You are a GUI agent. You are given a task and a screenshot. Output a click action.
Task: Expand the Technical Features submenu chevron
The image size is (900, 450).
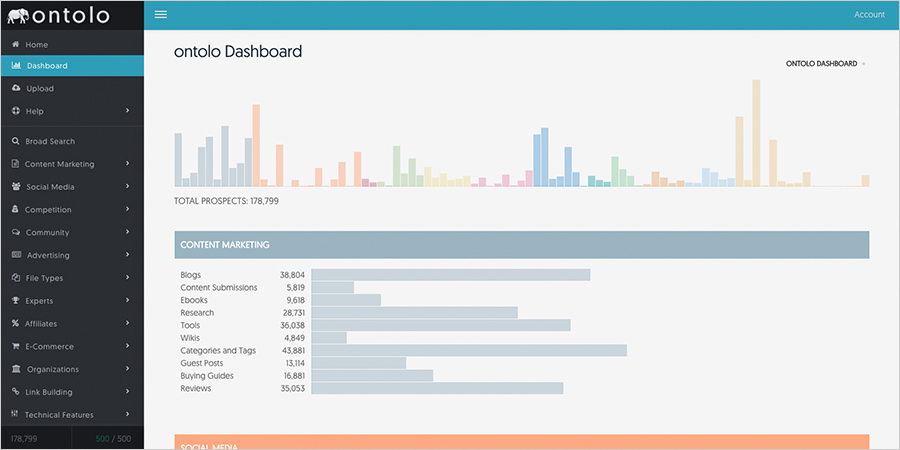(127, 414)
